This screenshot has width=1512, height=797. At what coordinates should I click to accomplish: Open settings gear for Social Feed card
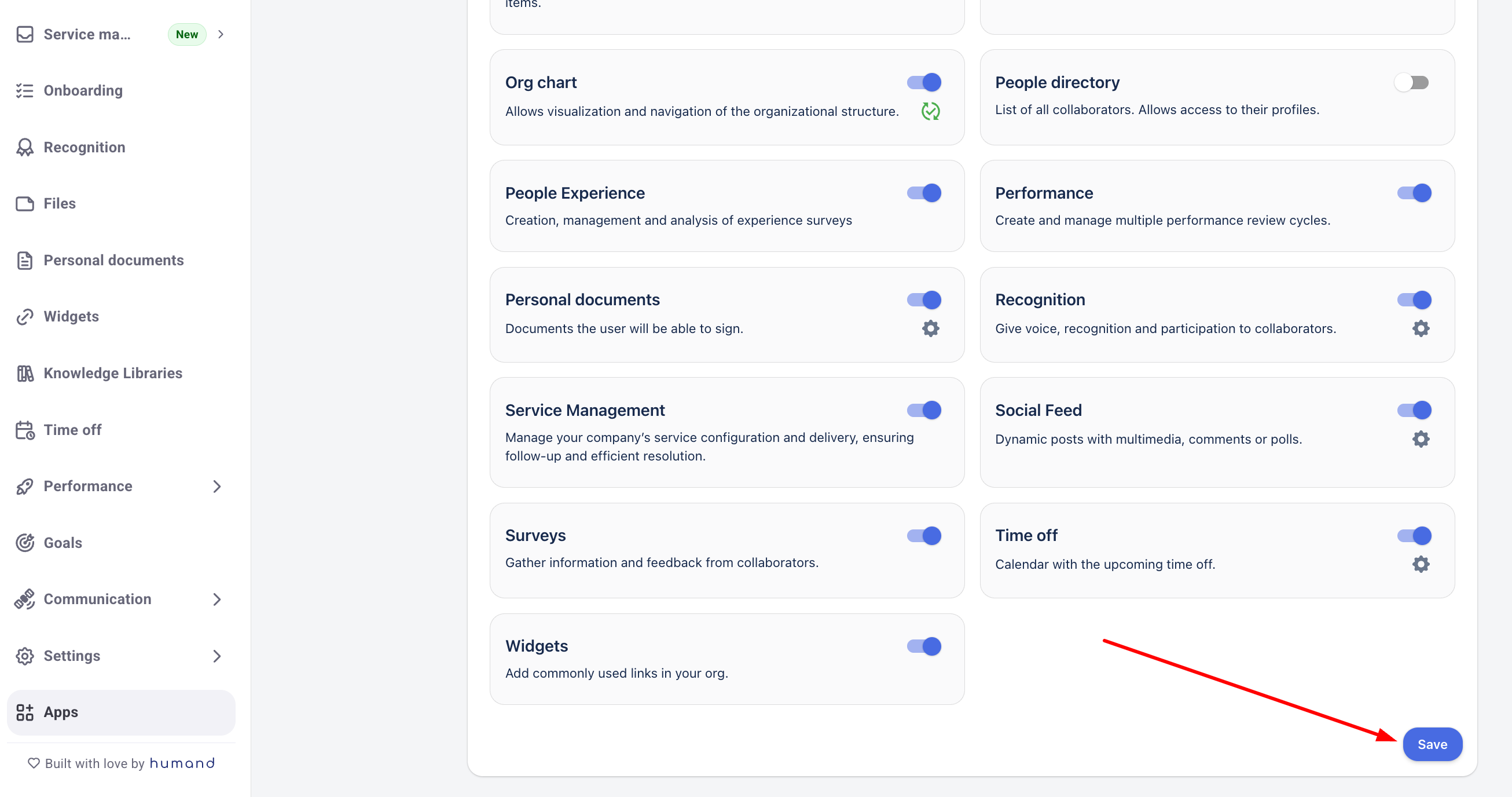[1421, 438]
